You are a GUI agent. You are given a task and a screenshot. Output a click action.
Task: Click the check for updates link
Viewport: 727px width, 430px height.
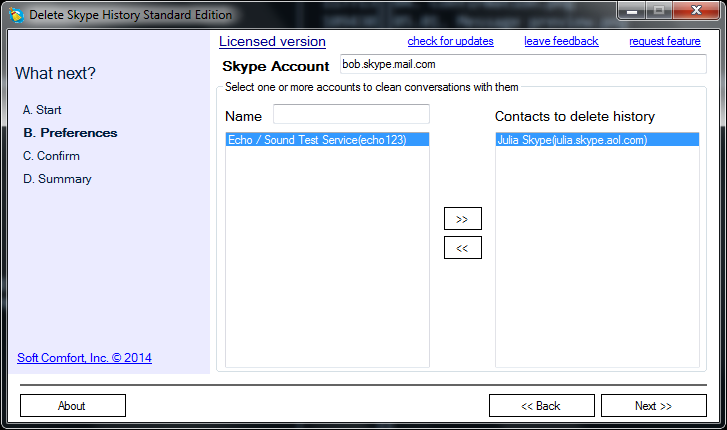pyautogui.click(x=450, y=41)
